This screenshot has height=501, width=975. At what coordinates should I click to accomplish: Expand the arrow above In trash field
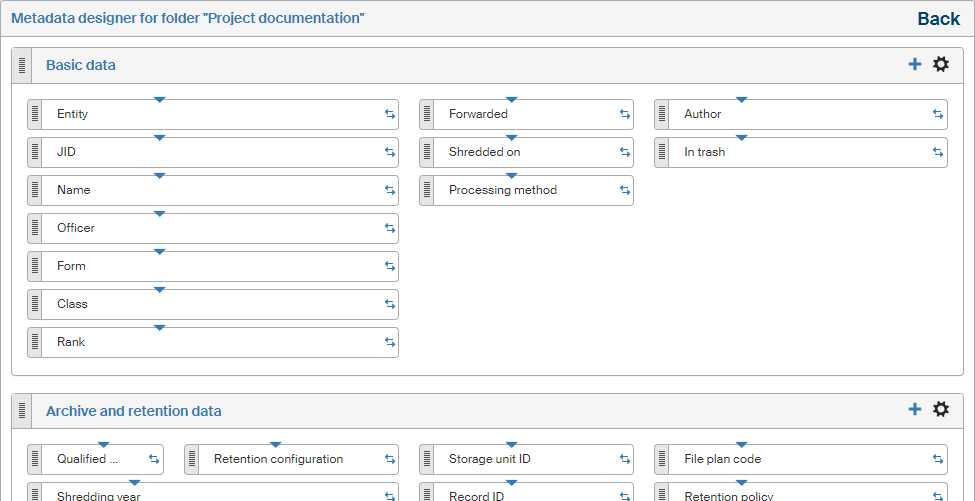(741, 138)
